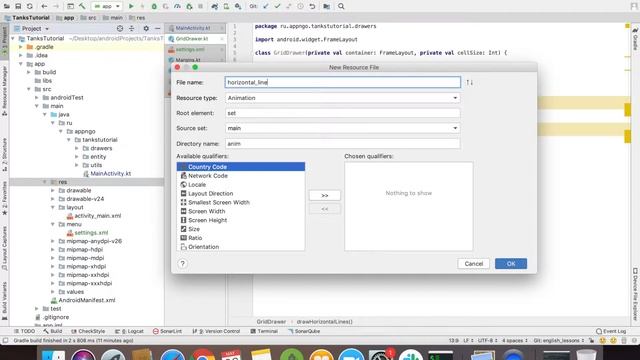This screenshot has height=360, width=640.
Task: Click the Directory name field
Action: (342, 144)
